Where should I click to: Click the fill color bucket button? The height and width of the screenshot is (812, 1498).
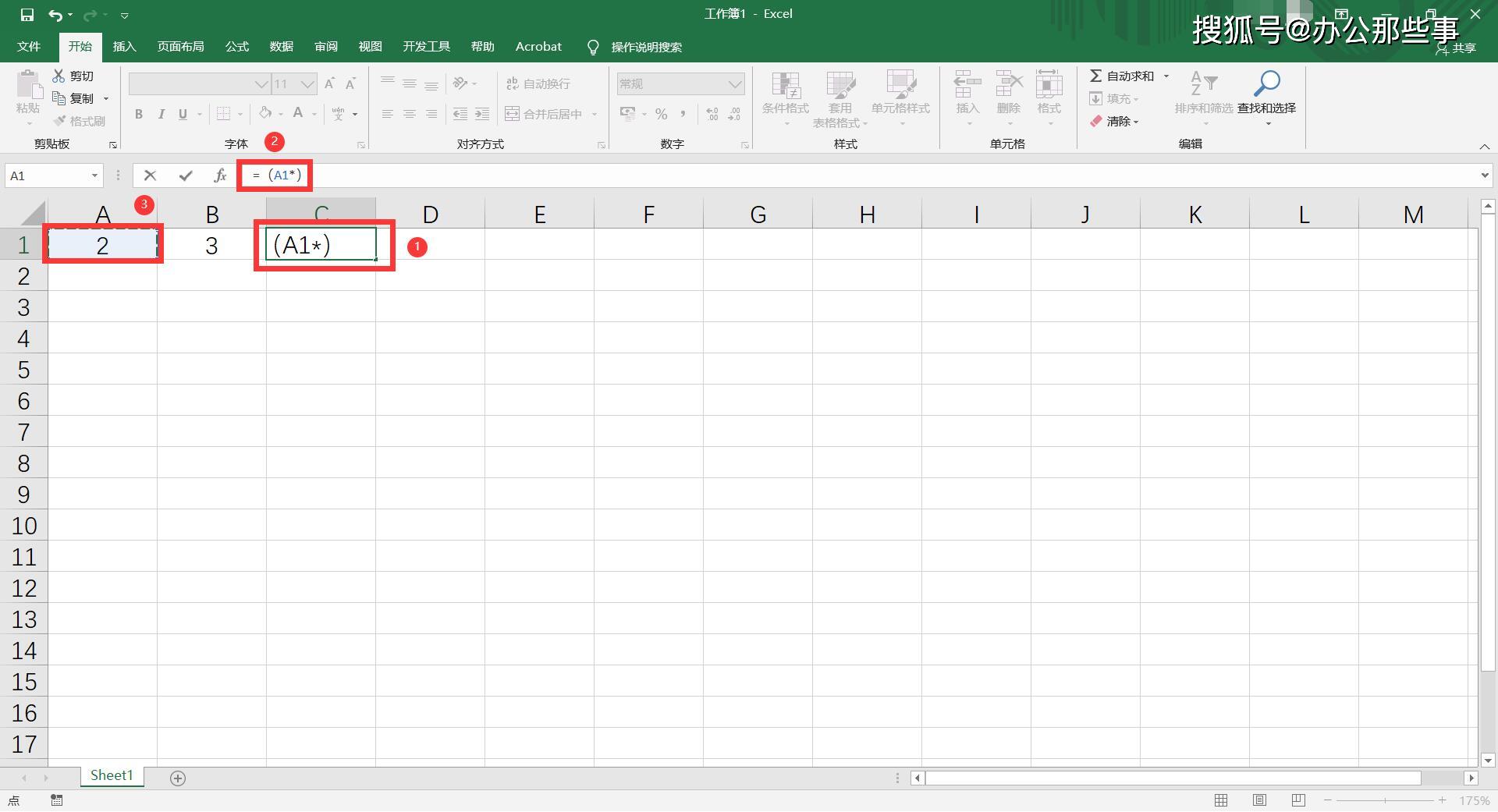tap(265, 114)
